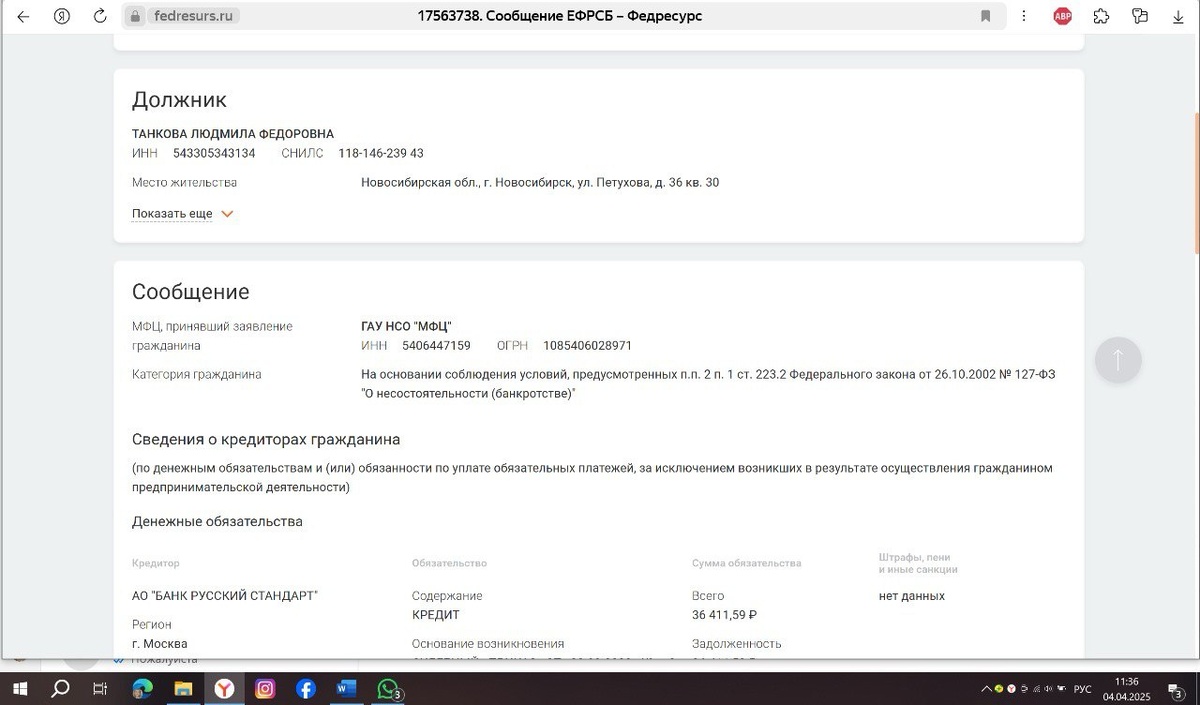Switch input language РУС indicator
The width and height of the screenshot is (1200, 705).
pyautogui.click(x=1082, y=689)
